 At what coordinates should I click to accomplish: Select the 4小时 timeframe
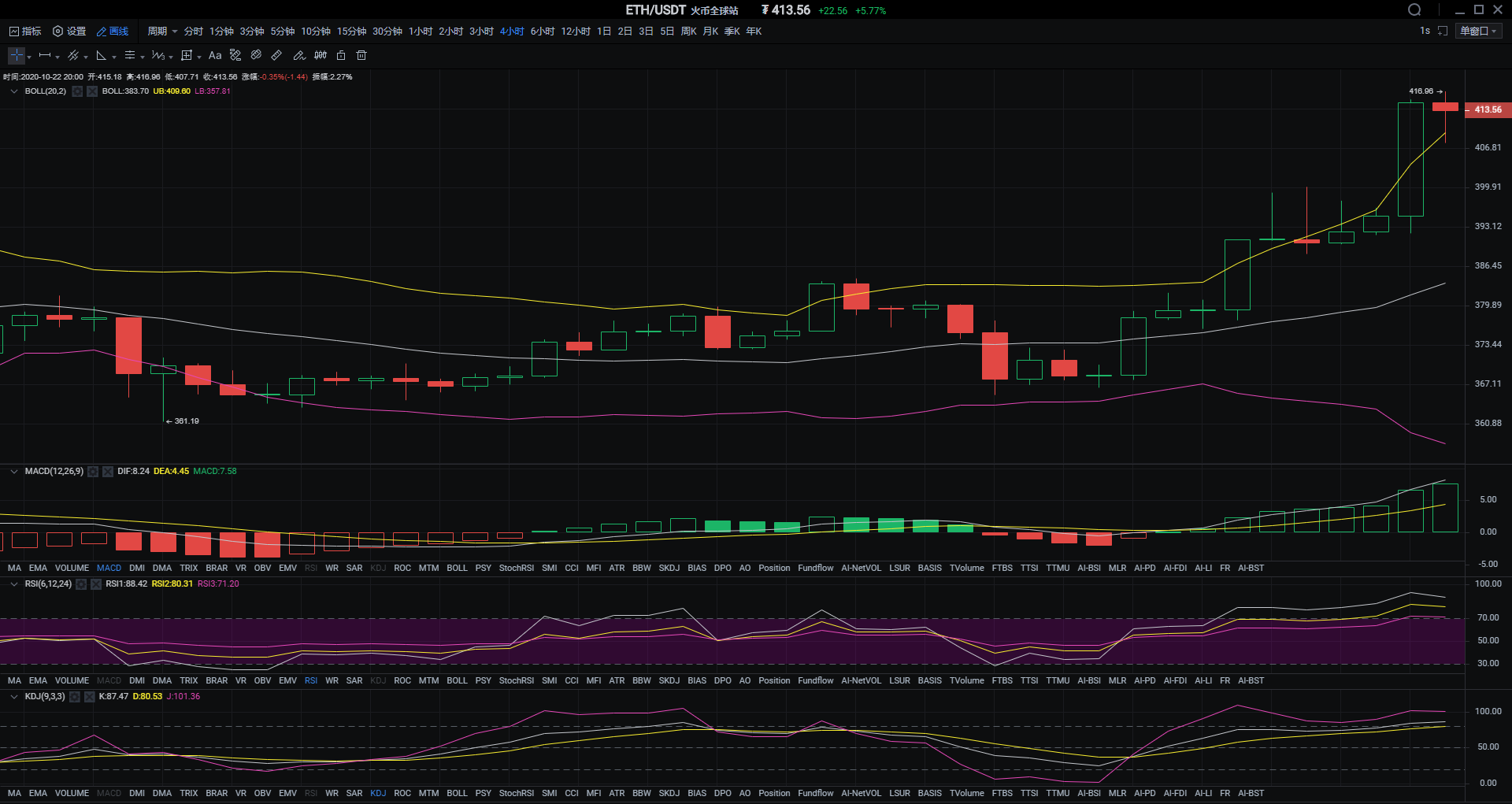coord(512,31)
